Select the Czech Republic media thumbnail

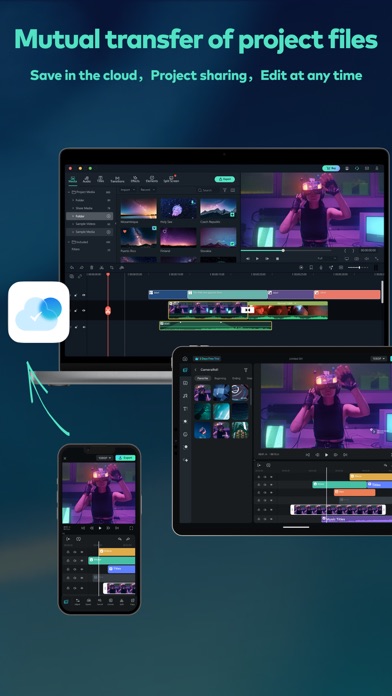click(x=218, y=208)
